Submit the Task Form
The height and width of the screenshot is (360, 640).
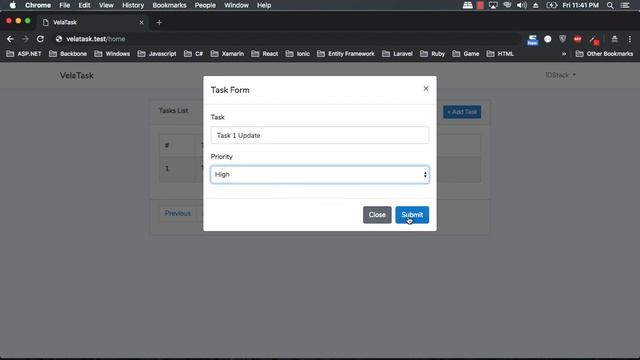(412, 215)
